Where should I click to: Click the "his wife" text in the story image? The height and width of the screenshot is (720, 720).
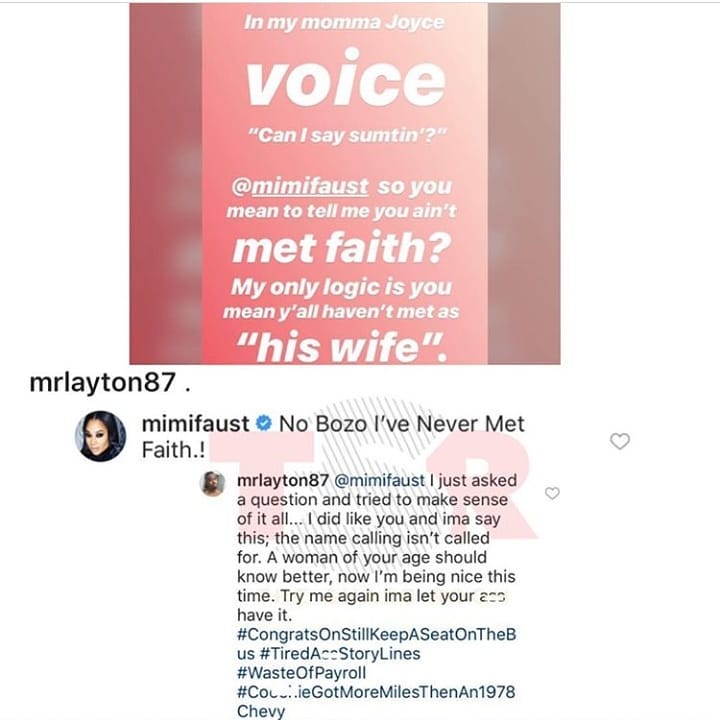point(342,347)
